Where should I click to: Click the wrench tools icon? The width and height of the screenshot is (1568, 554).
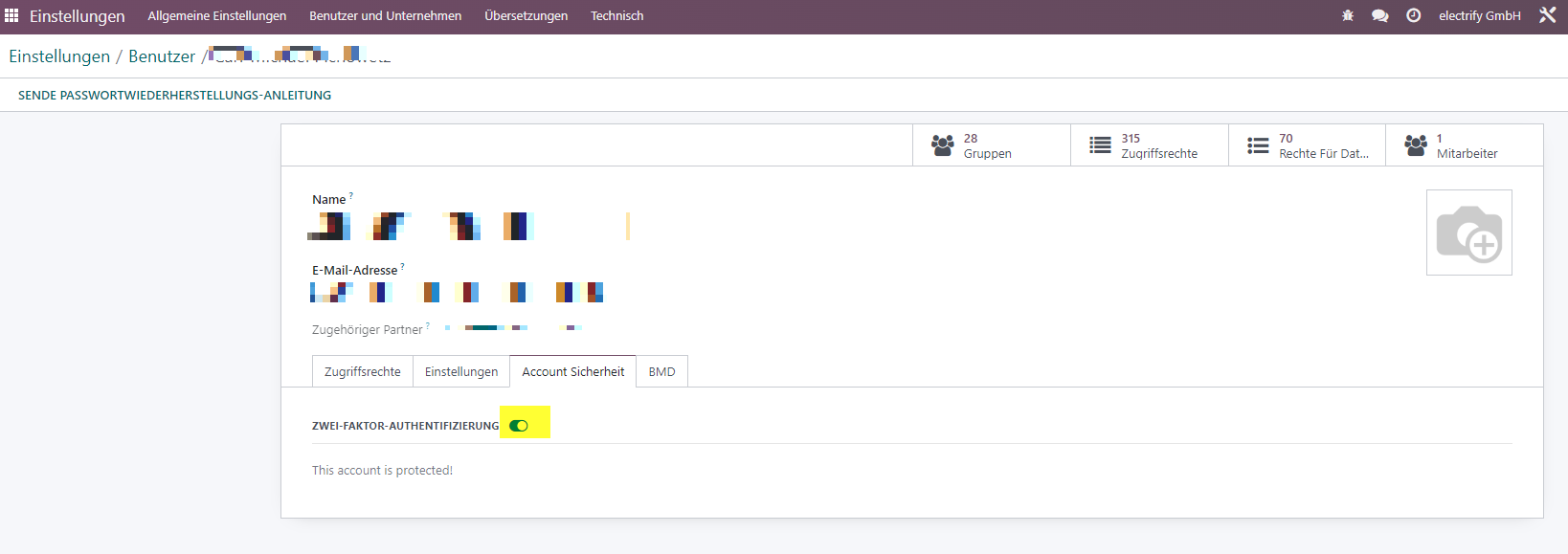point(1547,15)
